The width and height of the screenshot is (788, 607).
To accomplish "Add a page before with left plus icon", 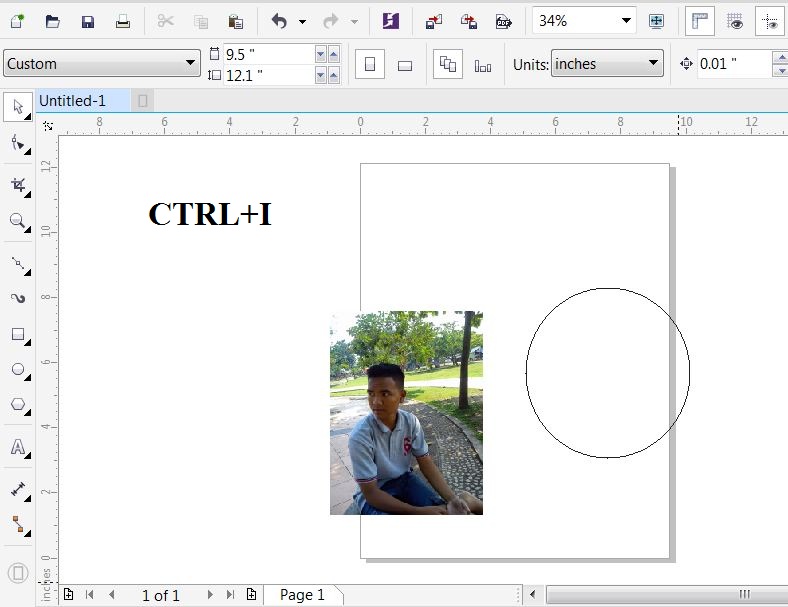I will [x=68, y=594].
